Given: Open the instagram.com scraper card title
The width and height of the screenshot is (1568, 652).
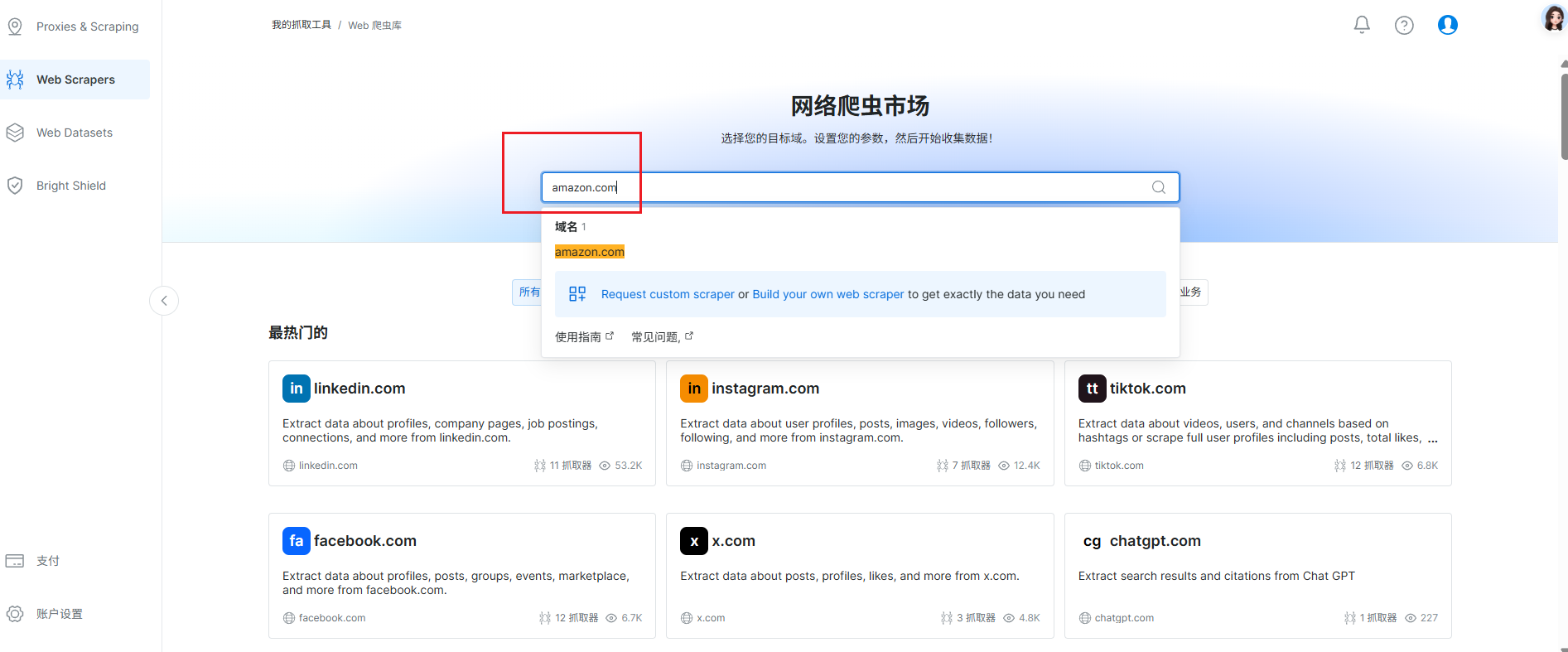Looking at the screenshot, I should click(x=765, y=389).
